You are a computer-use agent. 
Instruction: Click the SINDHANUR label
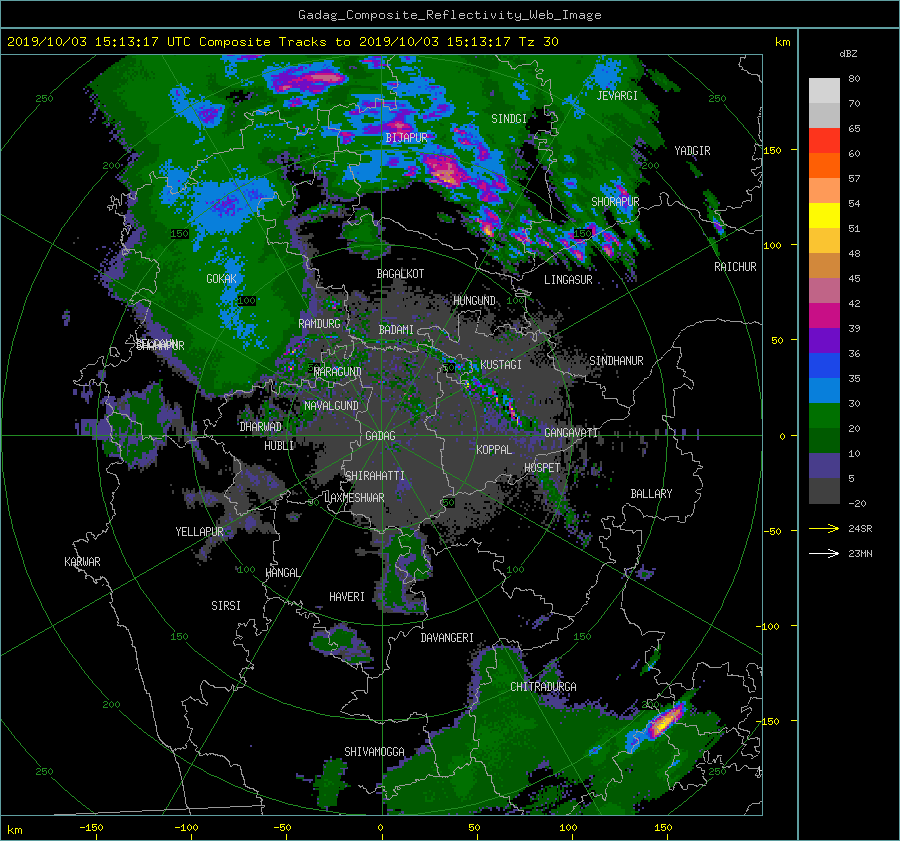click(616, 361)
